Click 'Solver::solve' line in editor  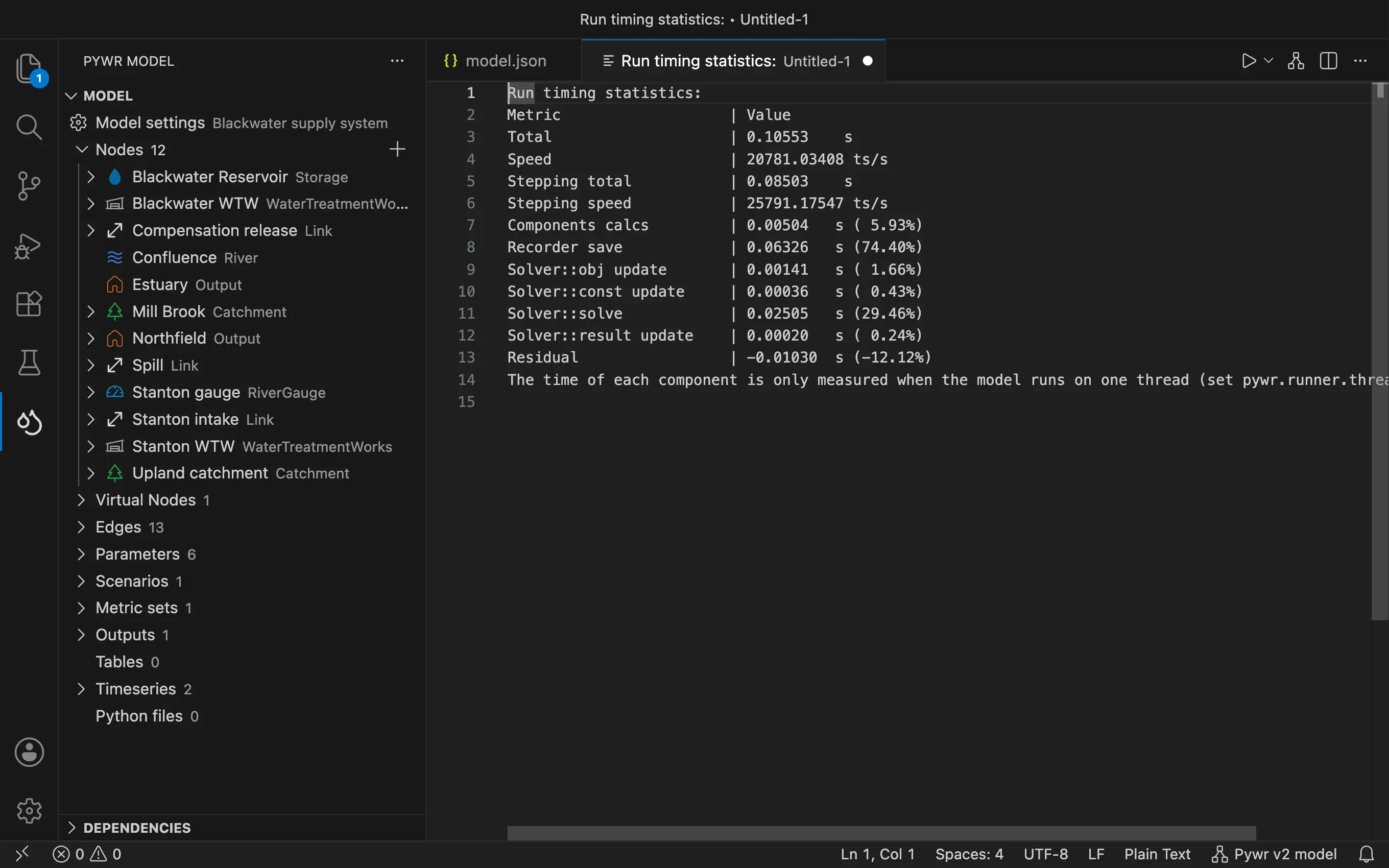[714, 313]
